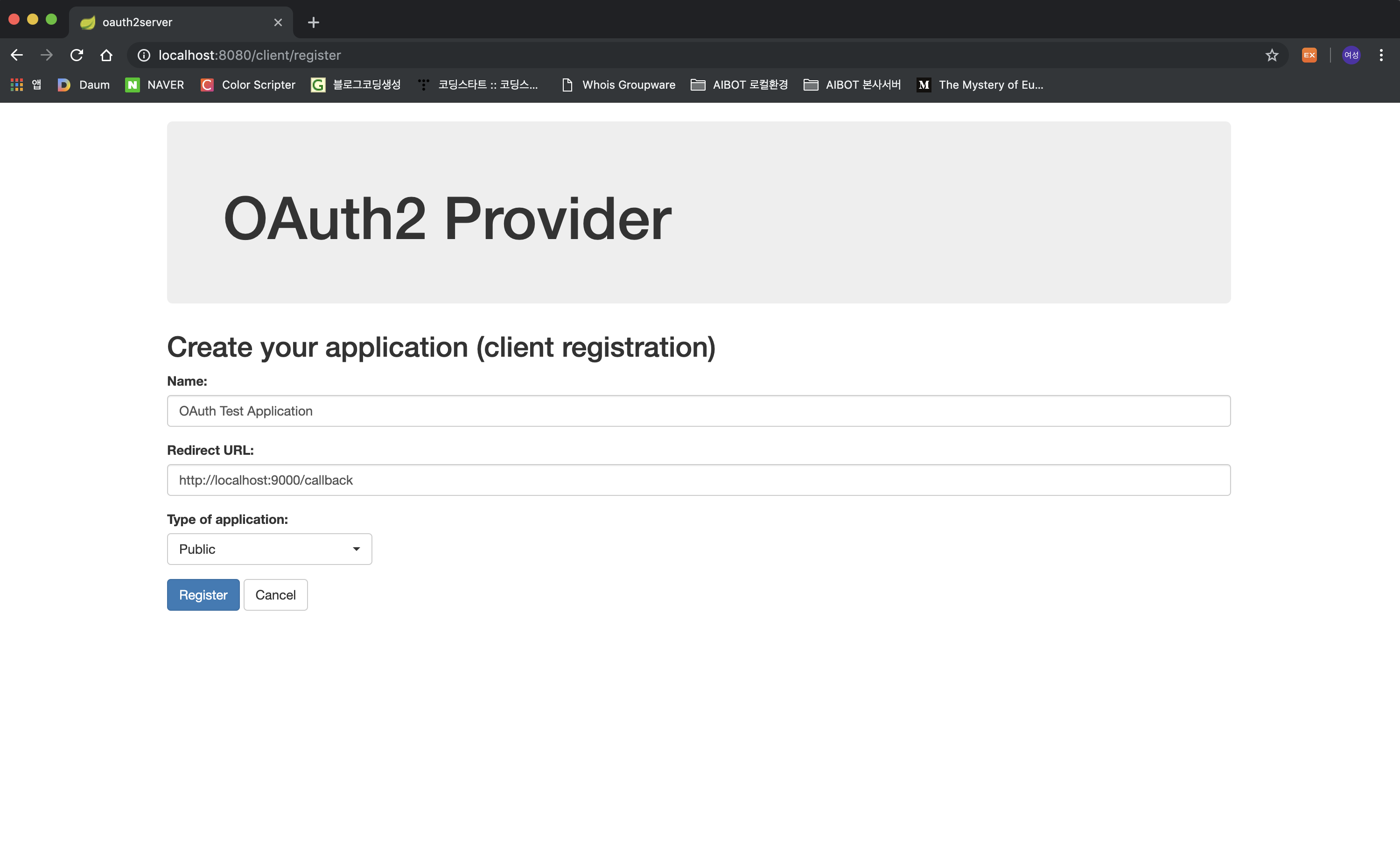The image size is (1400, 861).
Task: Bookmark this page with the star icon
Action: coord(1272,55)
